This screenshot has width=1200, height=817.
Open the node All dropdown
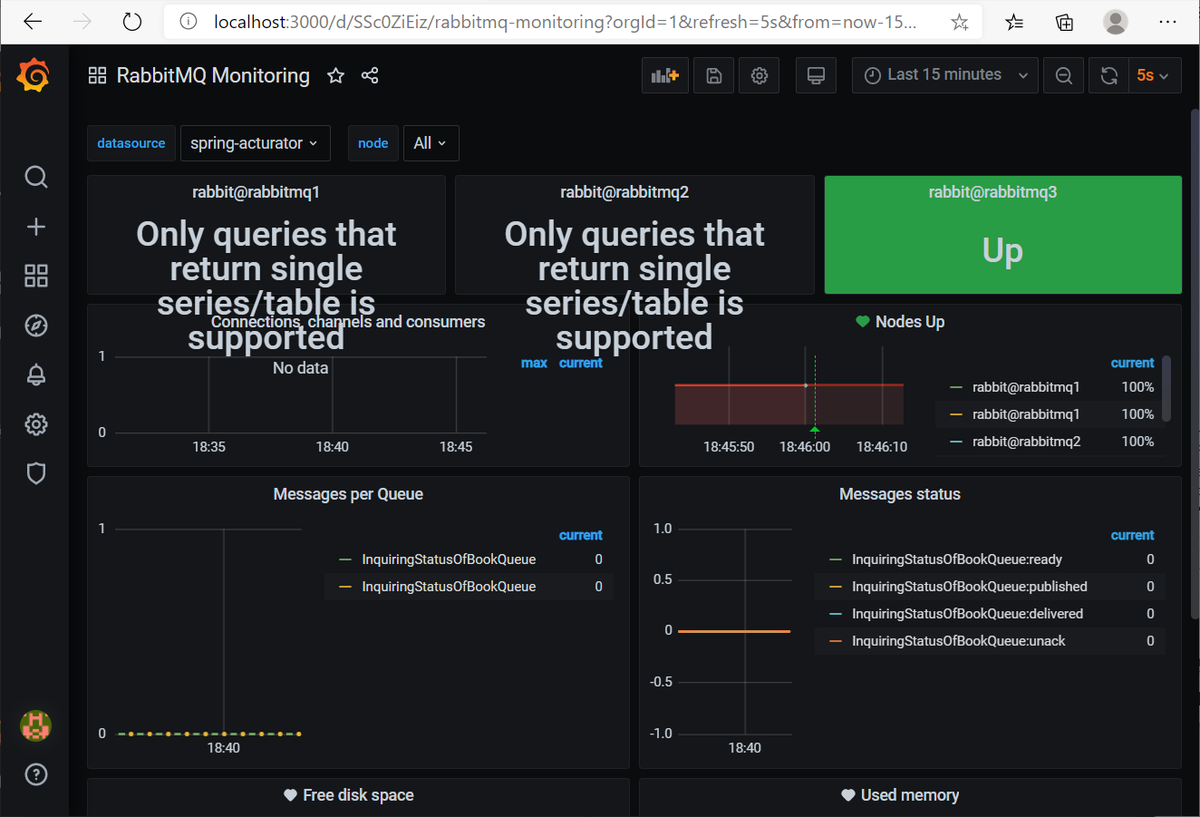coord(431,143)
